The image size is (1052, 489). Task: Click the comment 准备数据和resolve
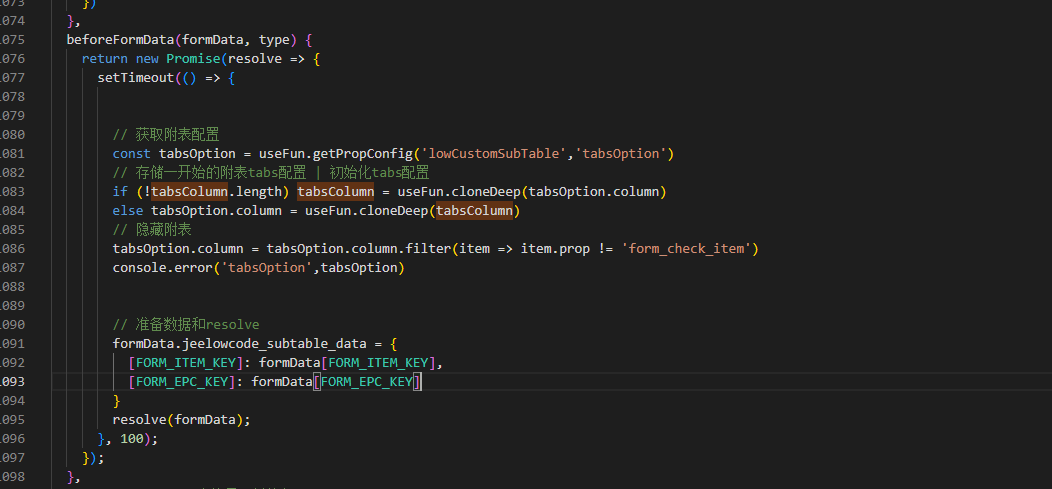(185, 324)
